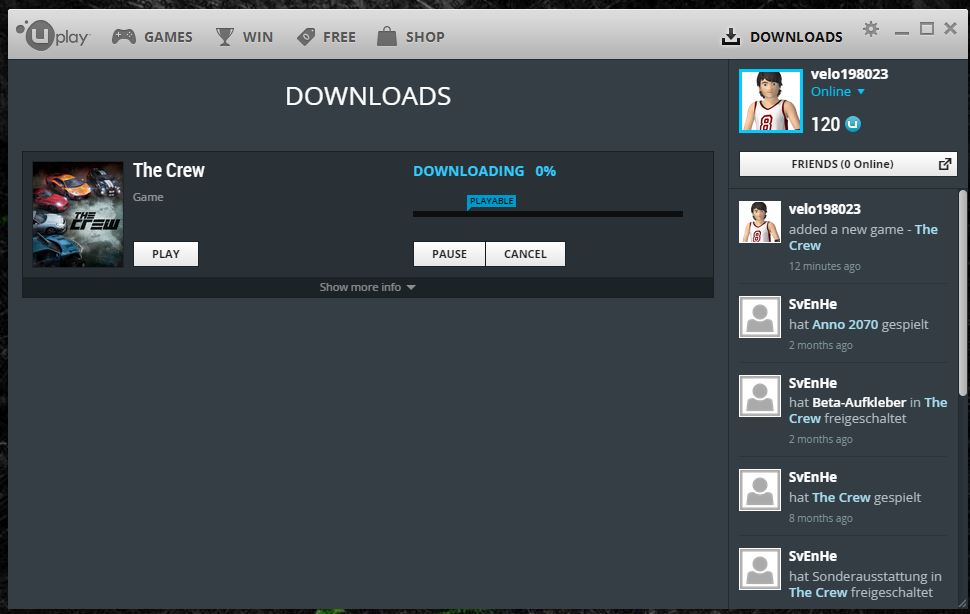
Task: Open the Shop bag icon
Action: click(387, 37)
